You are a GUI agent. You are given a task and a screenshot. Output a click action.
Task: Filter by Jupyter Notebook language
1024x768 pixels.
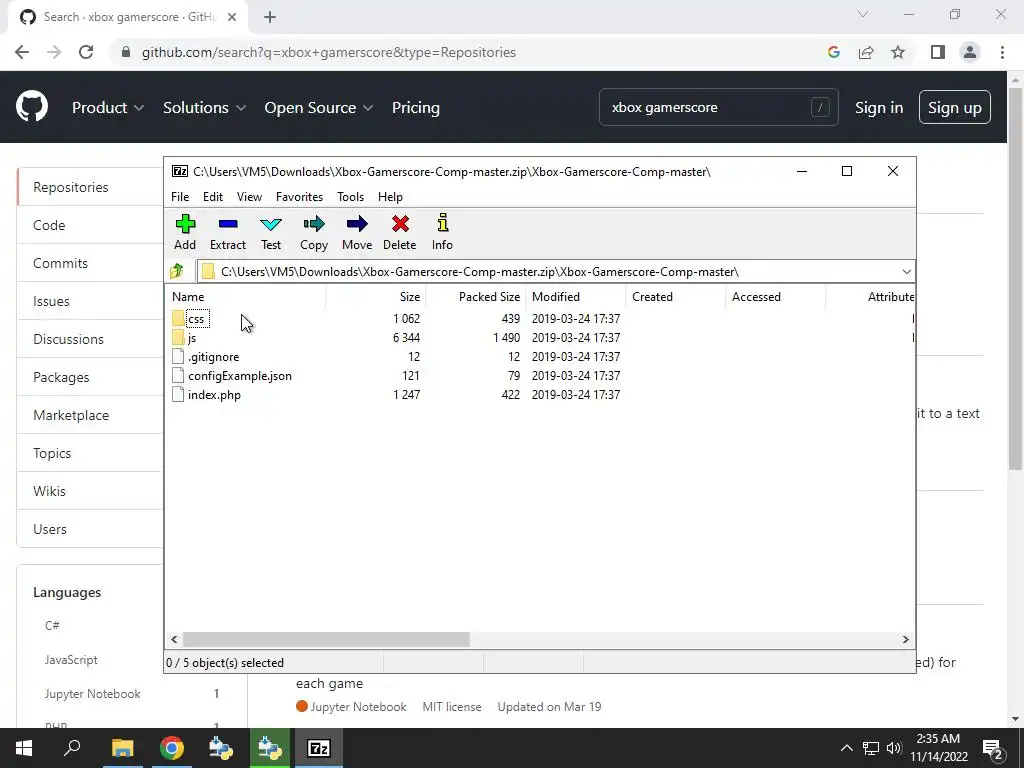93,694
